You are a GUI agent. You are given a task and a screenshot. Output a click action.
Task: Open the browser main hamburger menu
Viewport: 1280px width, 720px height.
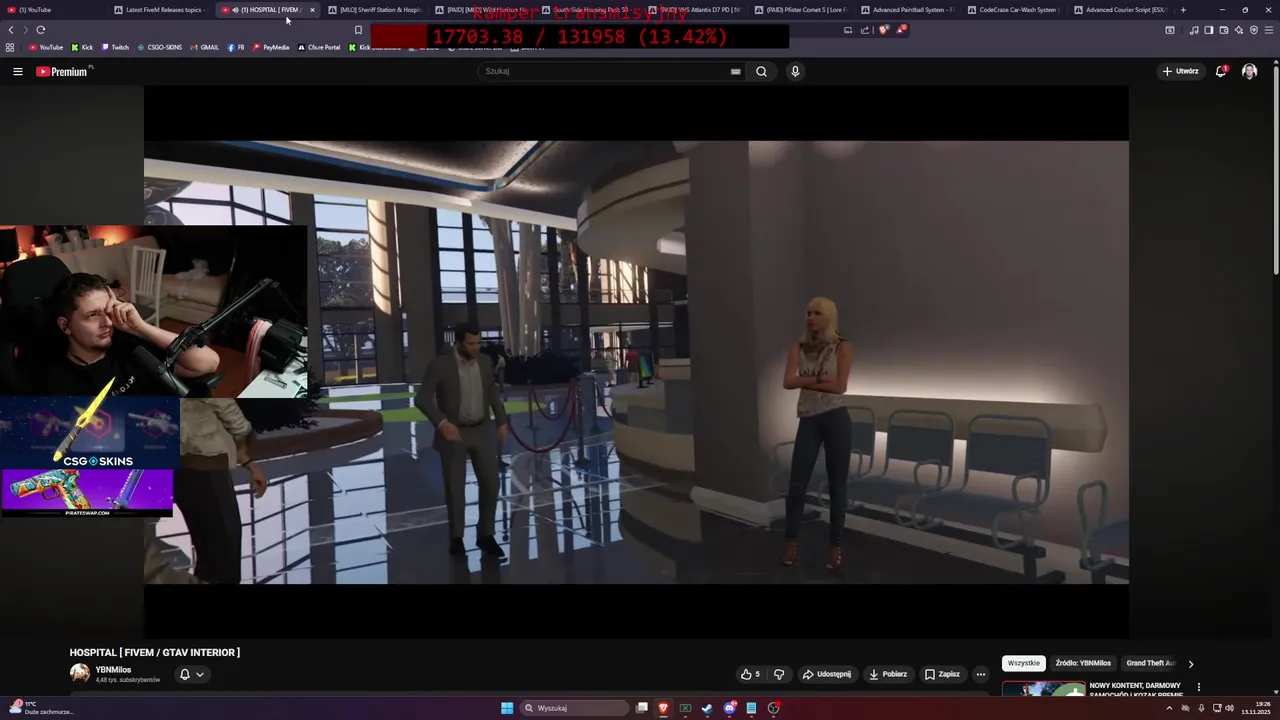(1269, 30)
